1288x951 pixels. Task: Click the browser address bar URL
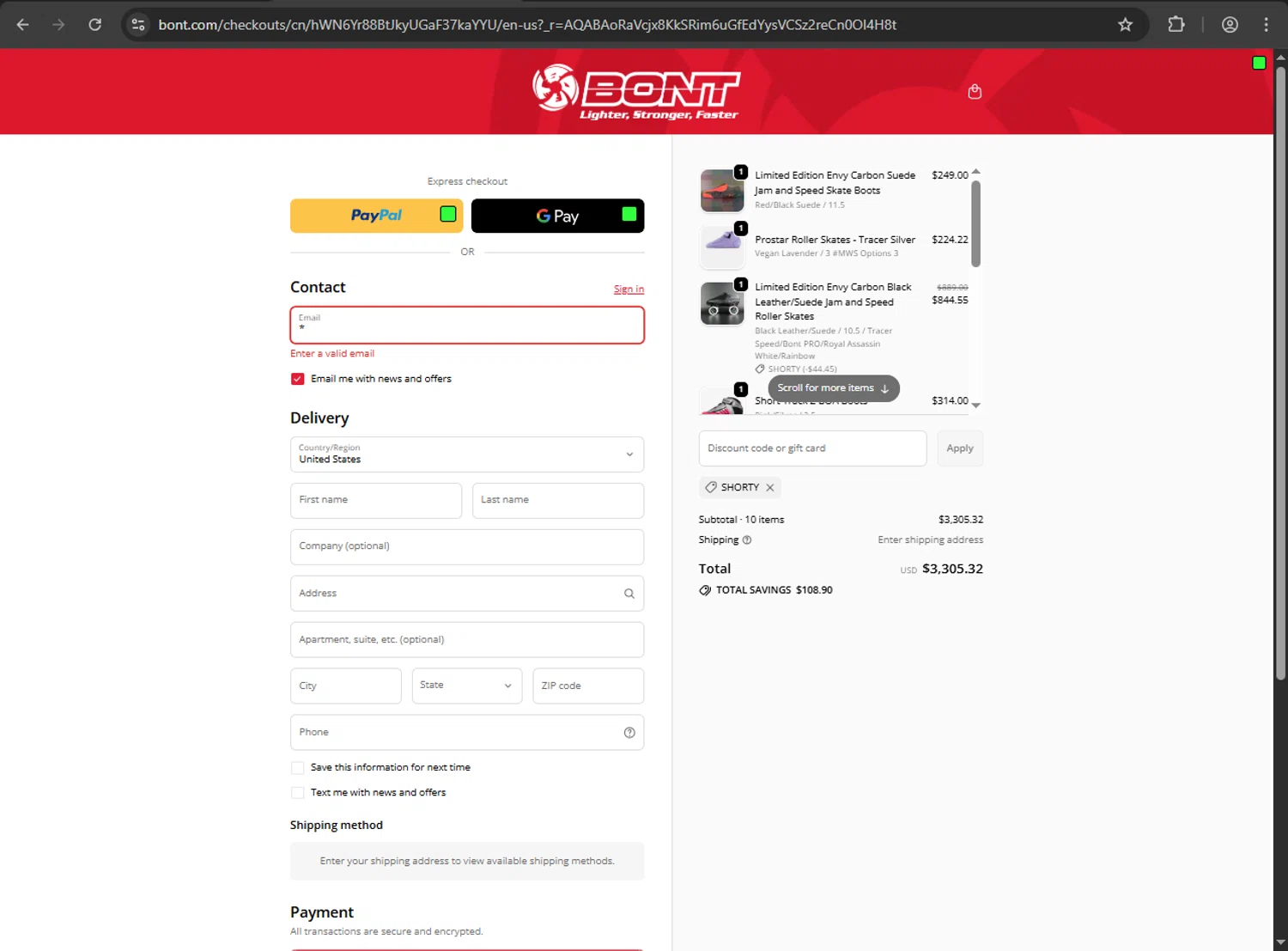(x=527, y=25)
